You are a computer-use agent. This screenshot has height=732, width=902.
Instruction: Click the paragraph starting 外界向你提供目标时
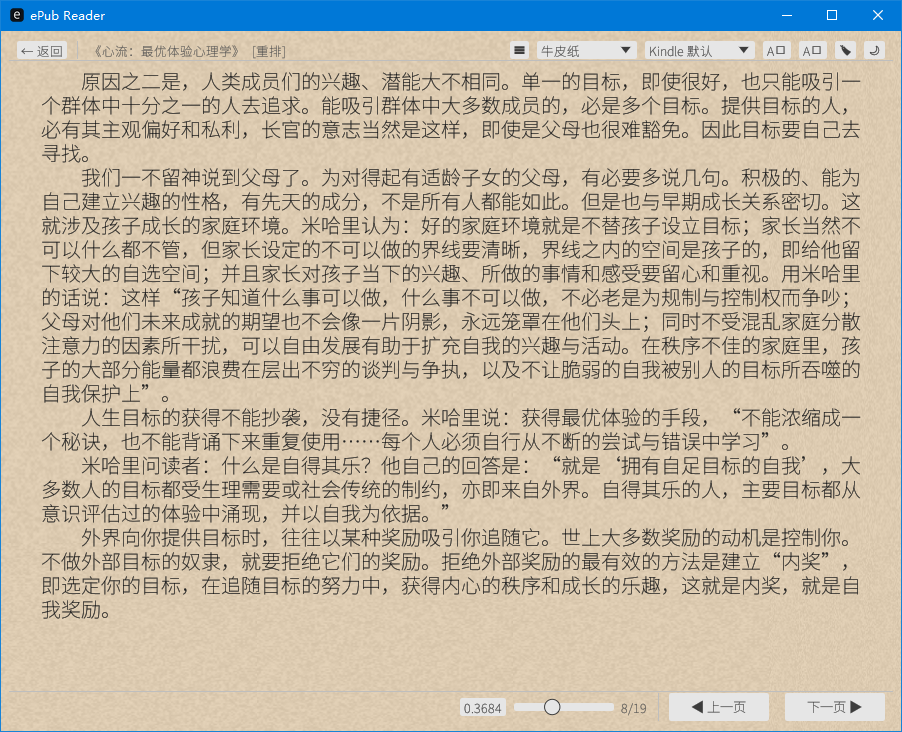coord(451,573)
